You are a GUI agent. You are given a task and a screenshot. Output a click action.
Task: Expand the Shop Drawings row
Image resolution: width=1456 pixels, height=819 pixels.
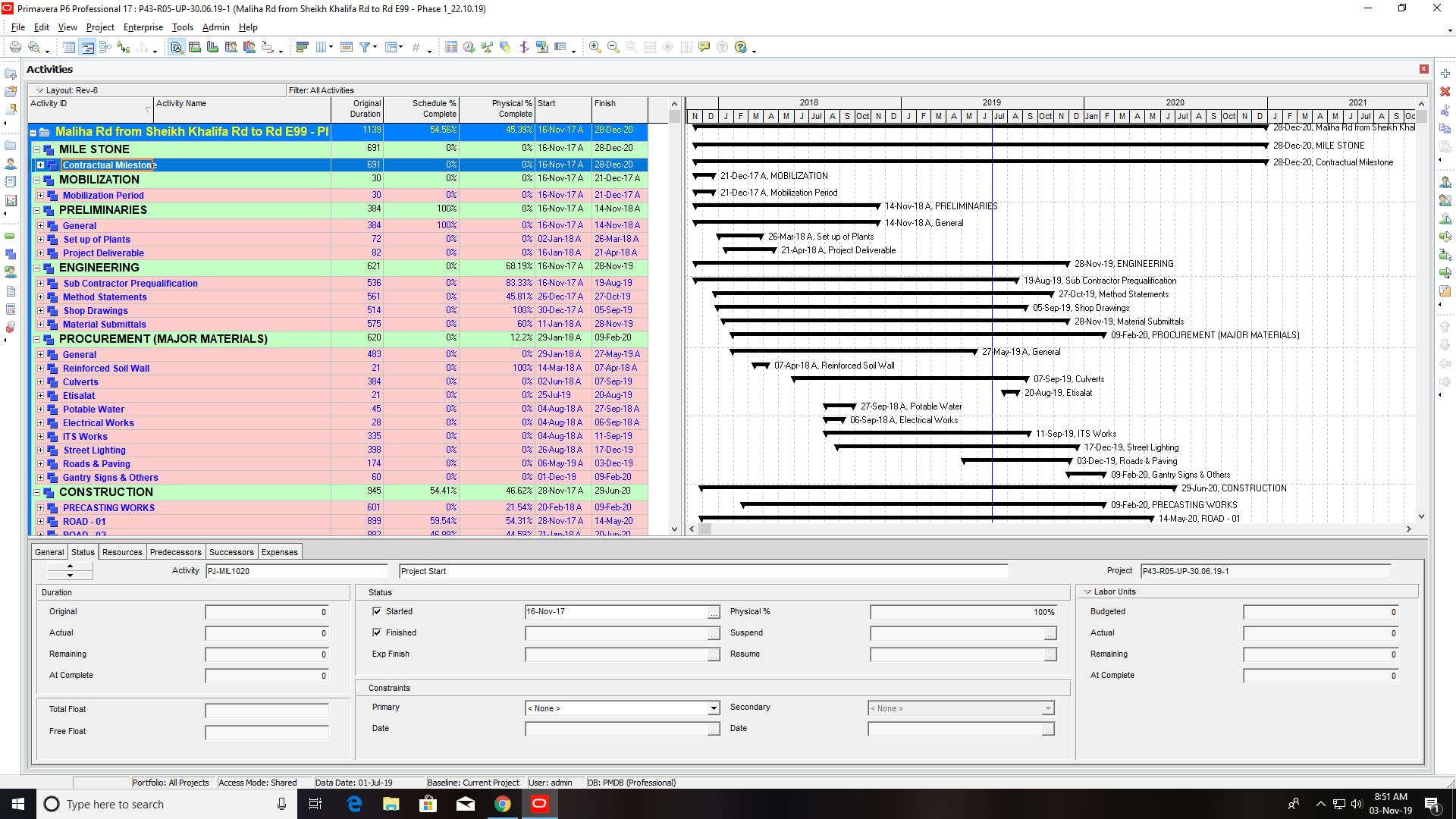(41, 311)
